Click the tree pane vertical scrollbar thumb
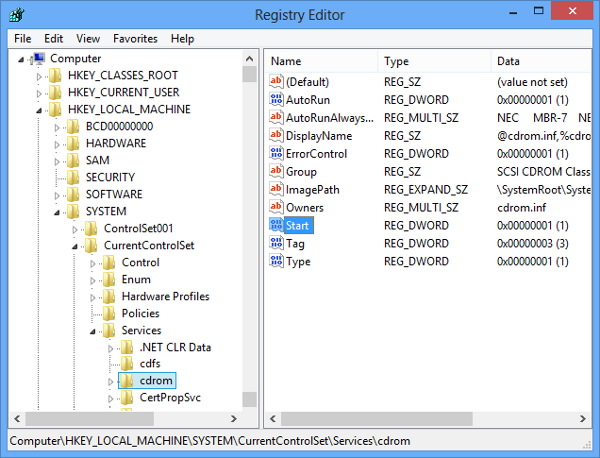The image size is (600, 458). (x=249, y=74)
